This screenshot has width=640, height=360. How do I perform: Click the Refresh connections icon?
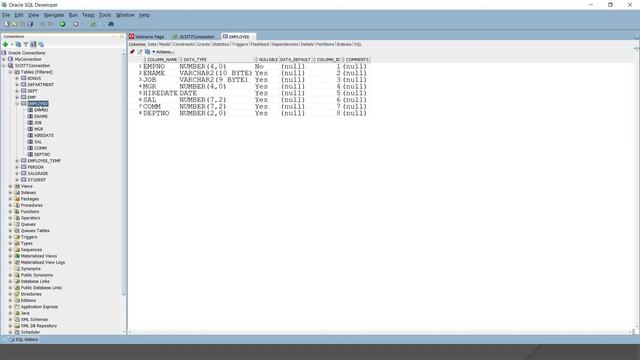tap(18, 44)
